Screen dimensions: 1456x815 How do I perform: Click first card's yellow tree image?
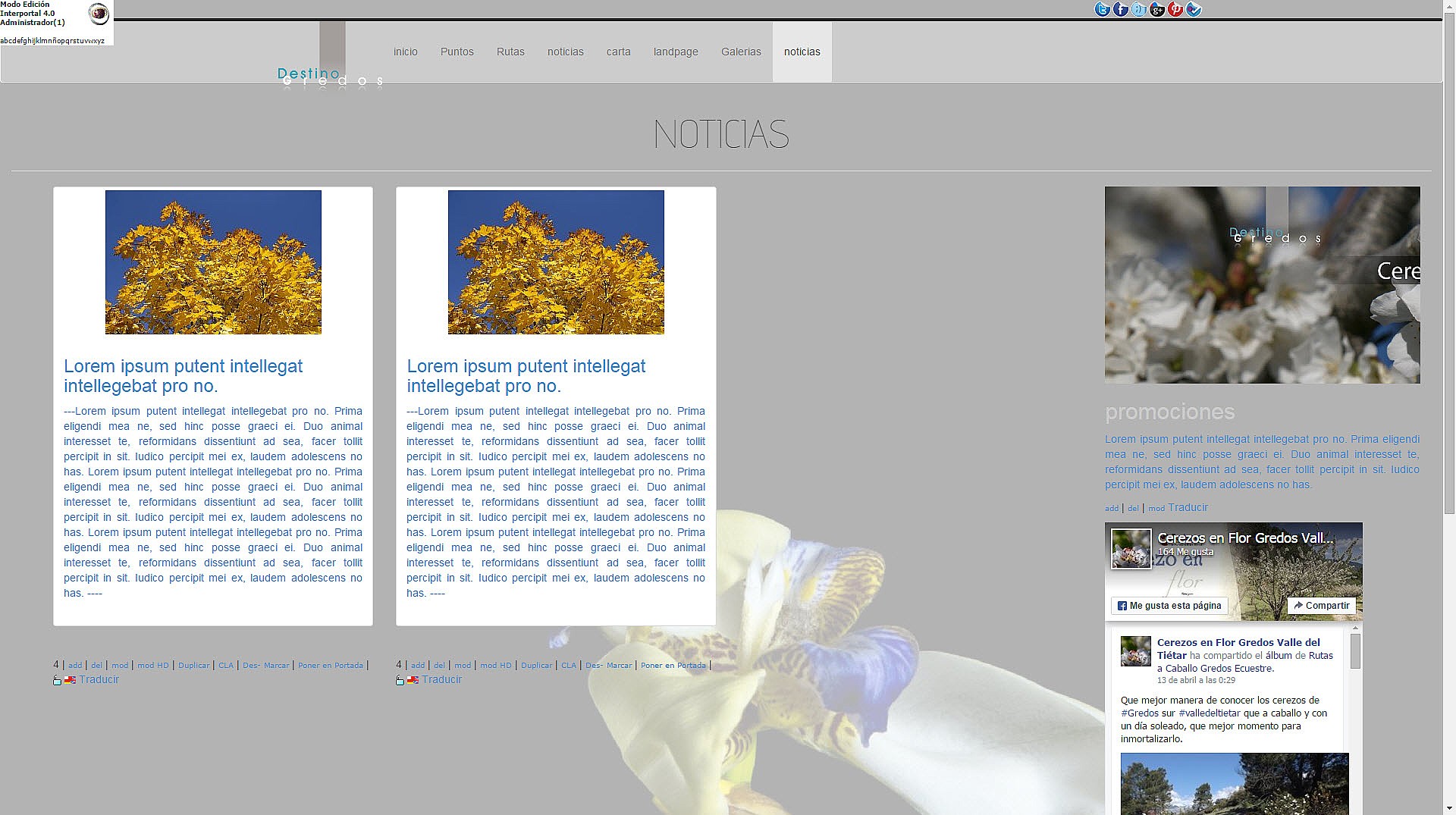coord(213,262)
